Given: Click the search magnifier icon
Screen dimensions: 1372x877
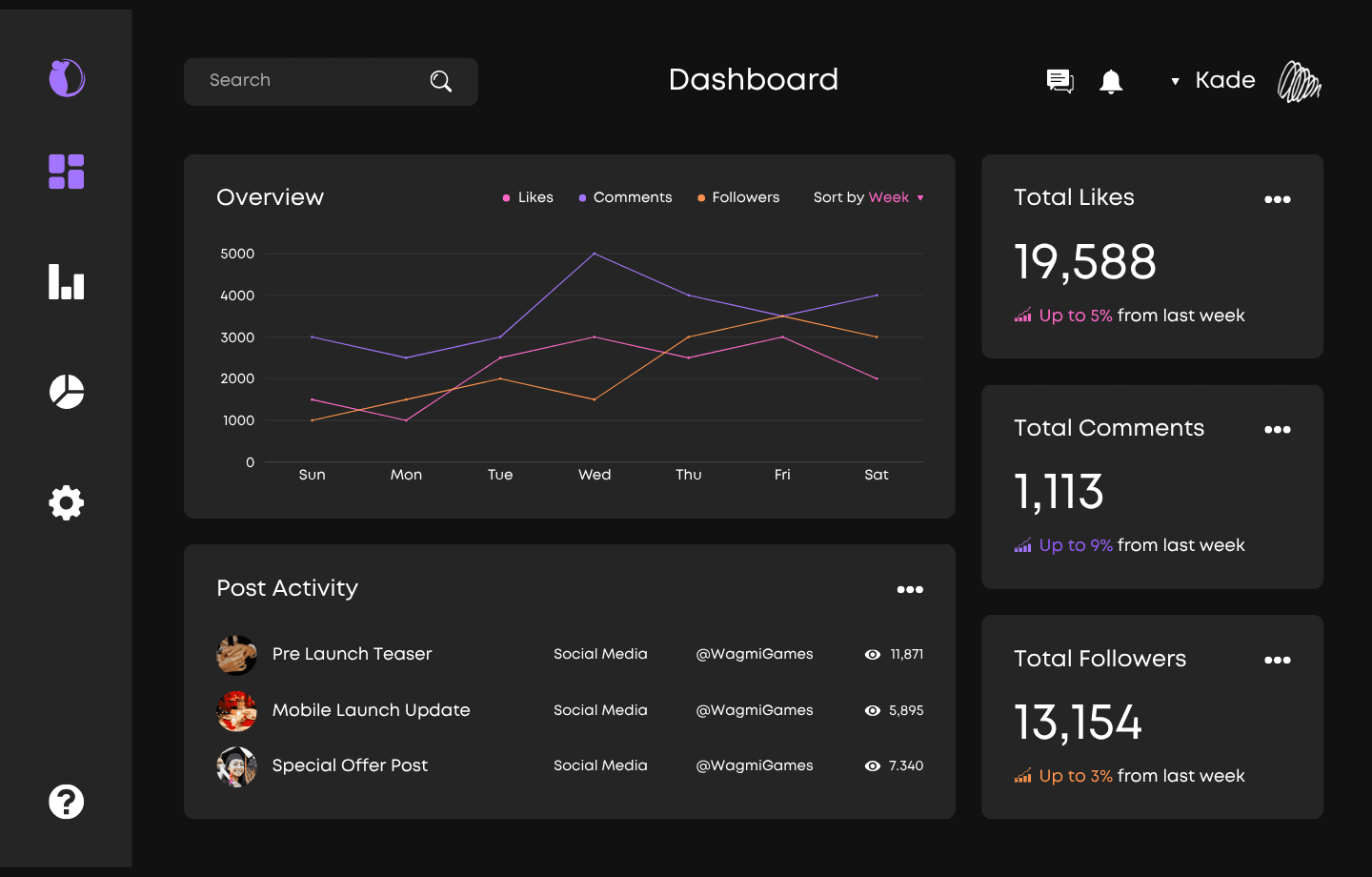Looking at the screenshot, I should tap(441, 81).
